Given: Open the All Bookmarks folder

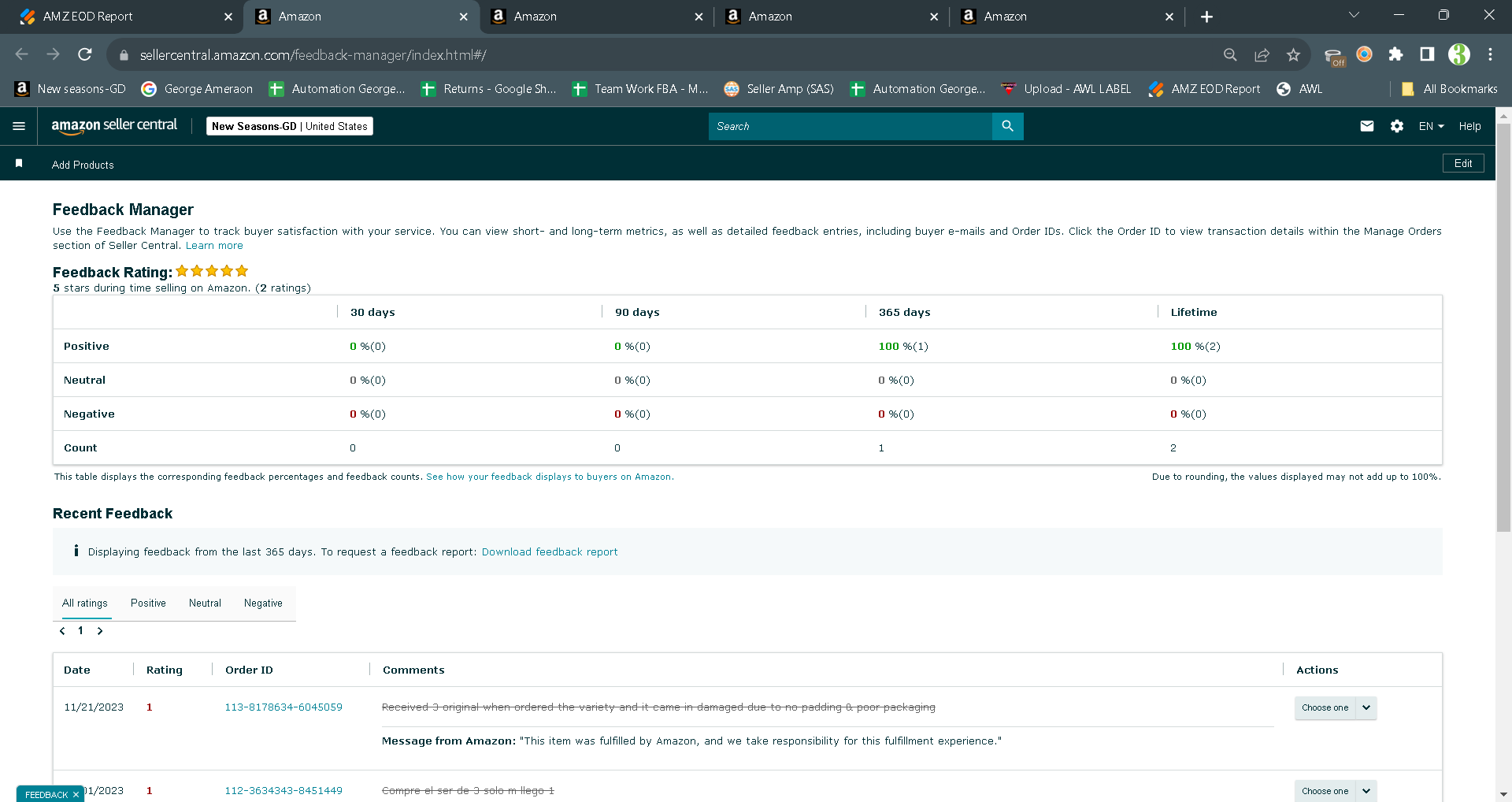Looking at the screenshot, I should (x=1449, y=89).
